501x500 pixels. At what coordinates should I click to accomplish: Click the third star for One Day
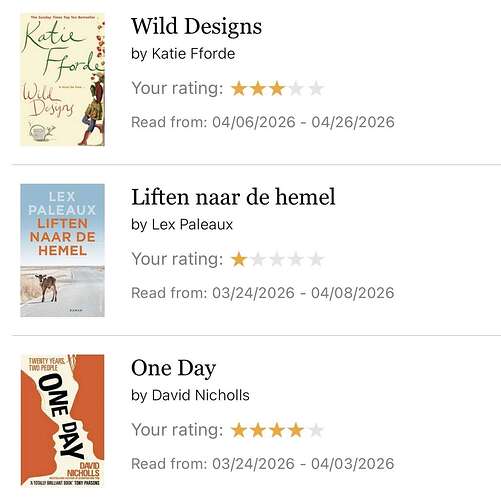click(277, 430)
